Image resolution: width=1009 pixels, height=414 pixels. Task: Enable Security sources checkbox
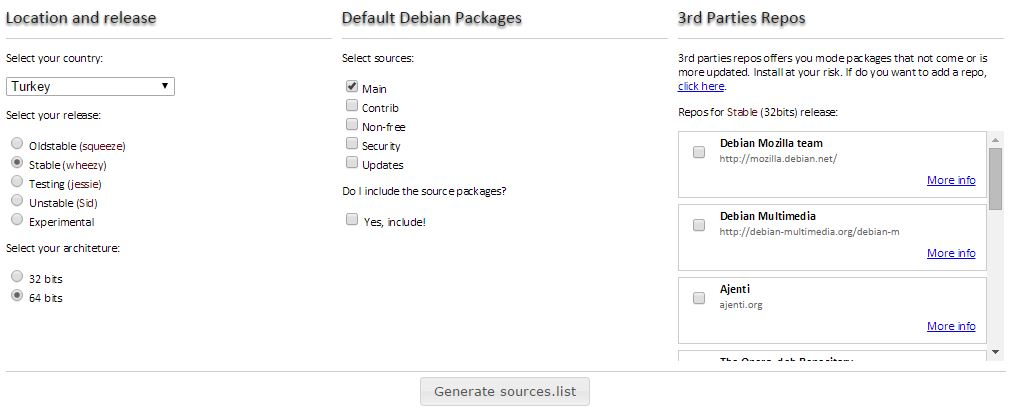(x=351, y=143)
